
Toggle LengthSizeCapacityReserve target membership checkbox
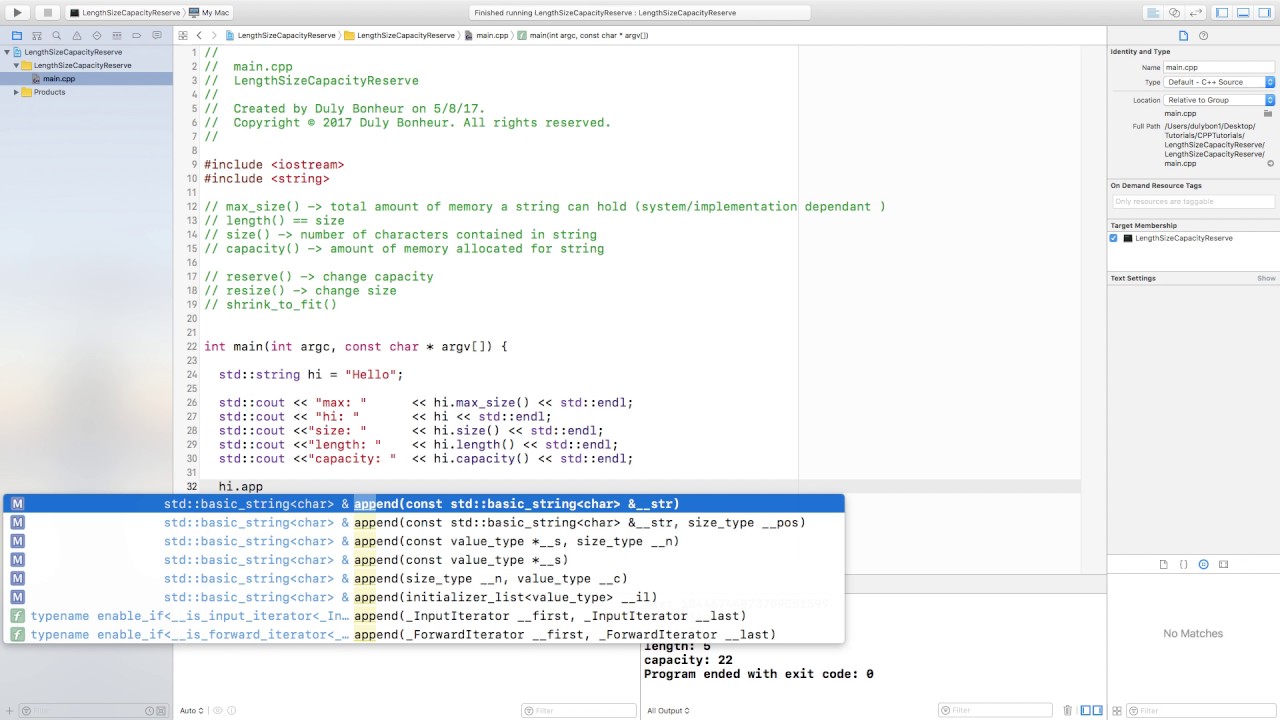[1114, 238]
